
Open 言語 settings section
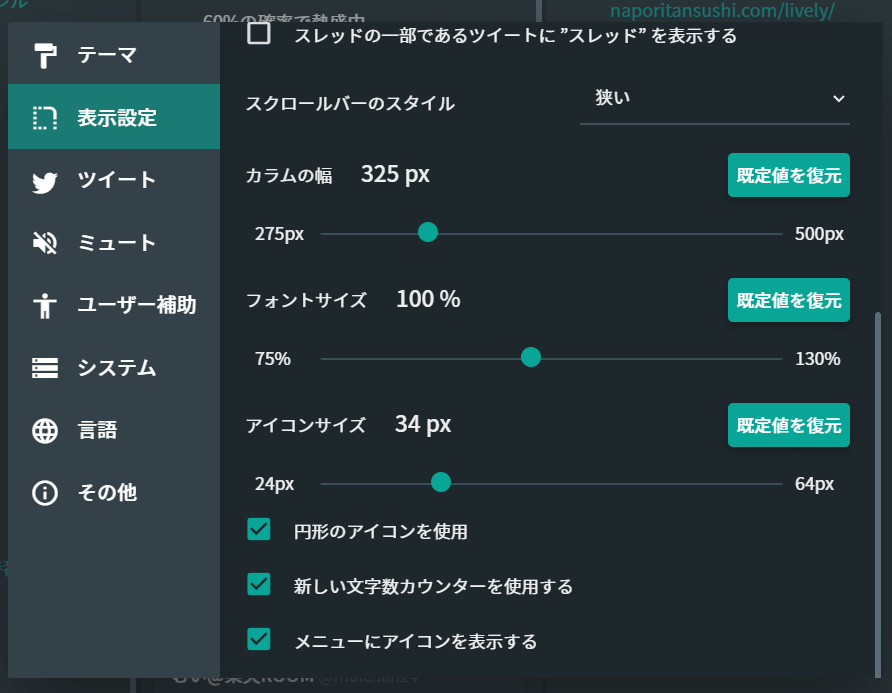coord(114,430)
